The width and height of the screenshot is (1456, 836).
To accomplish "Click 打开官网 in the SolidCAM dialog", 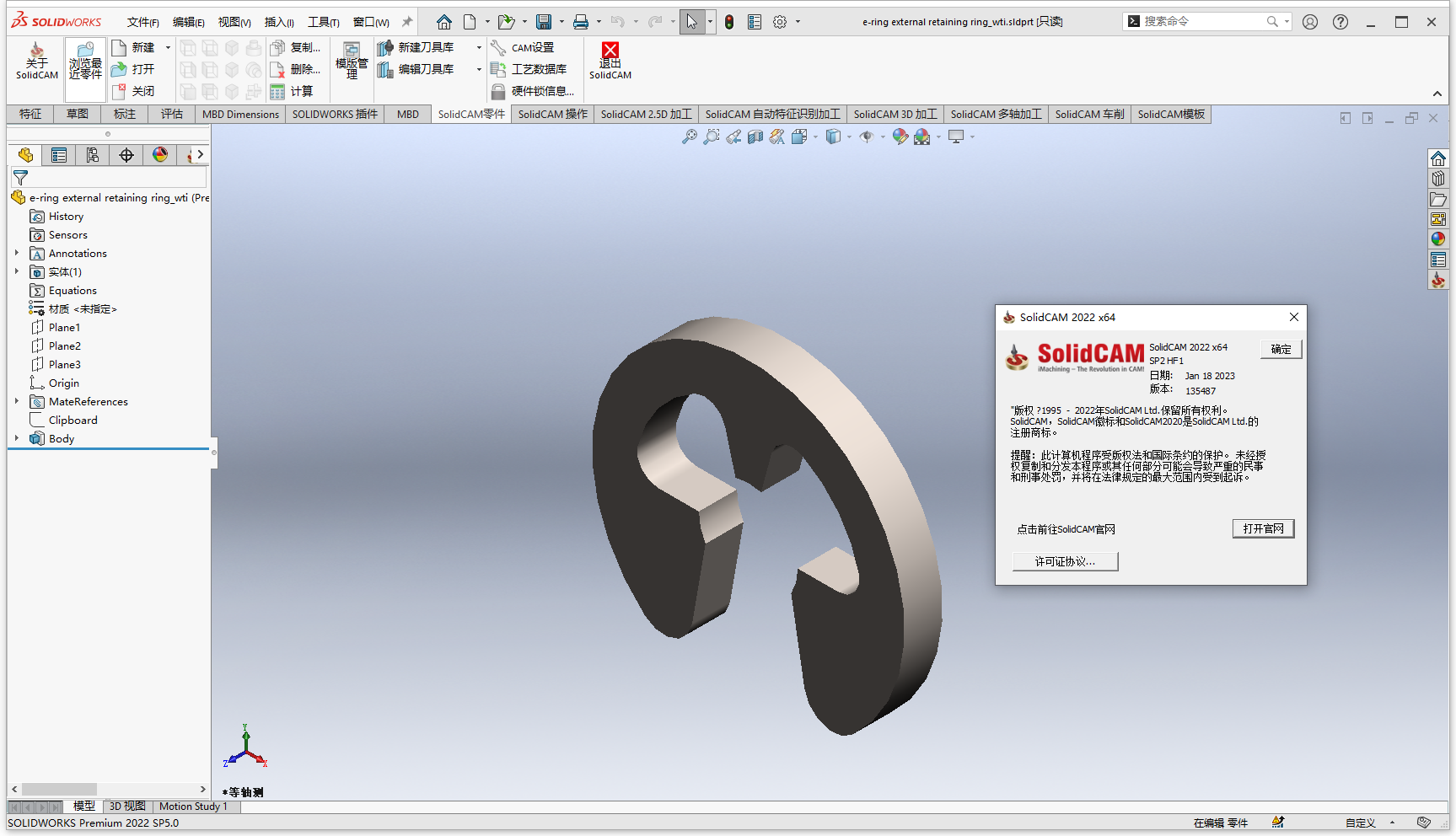I will 1263,528.
